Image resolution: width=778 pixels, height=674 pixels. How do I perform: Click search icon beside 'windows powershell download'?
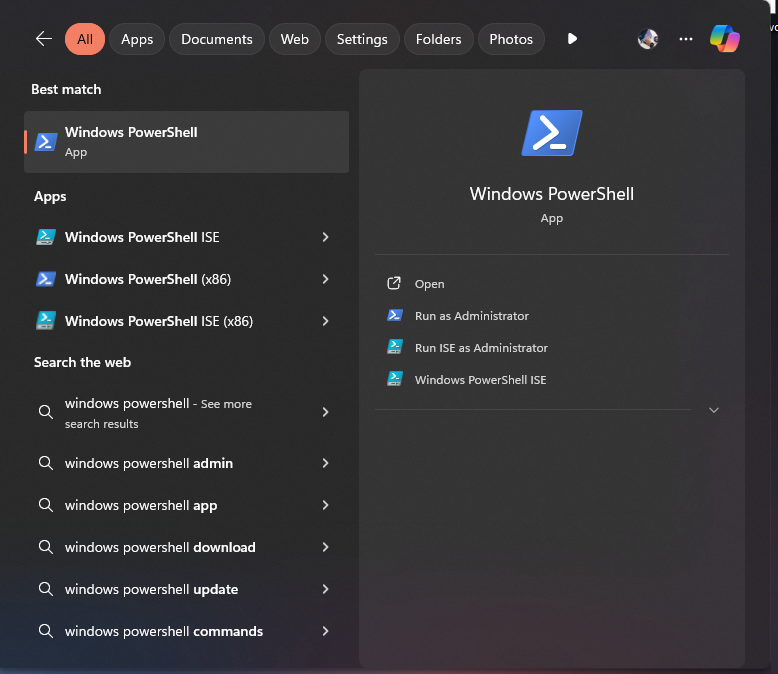[46, 547]
